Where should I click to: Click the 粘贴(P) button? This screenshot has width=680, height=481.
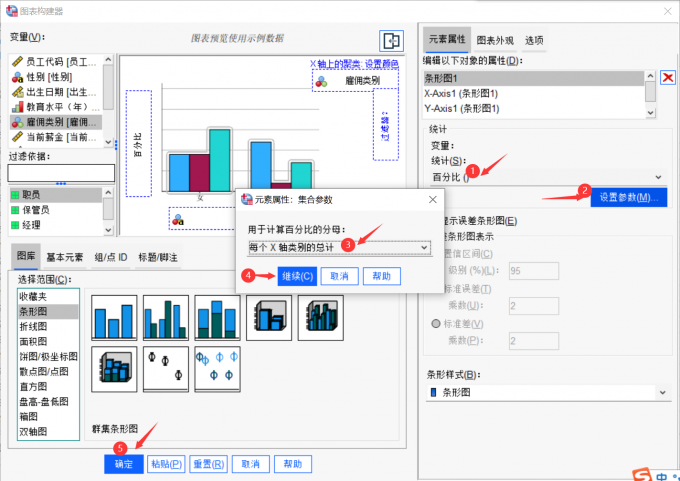point(166,464)
